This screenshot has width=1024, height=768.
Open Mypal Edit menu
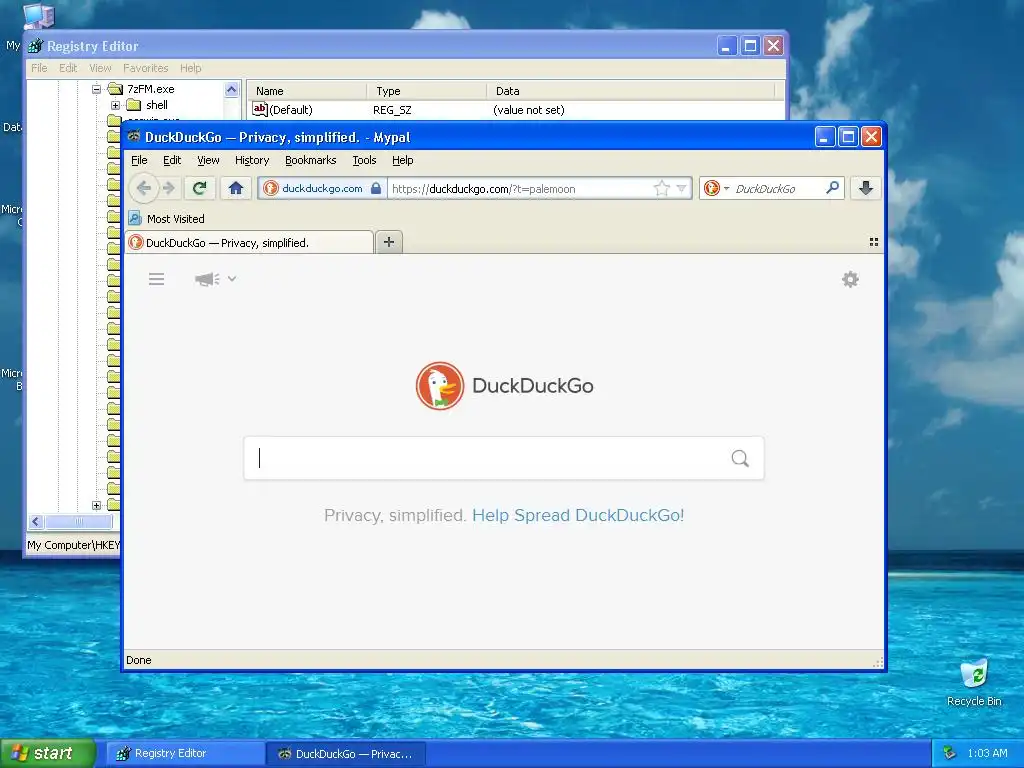point(172,160)
